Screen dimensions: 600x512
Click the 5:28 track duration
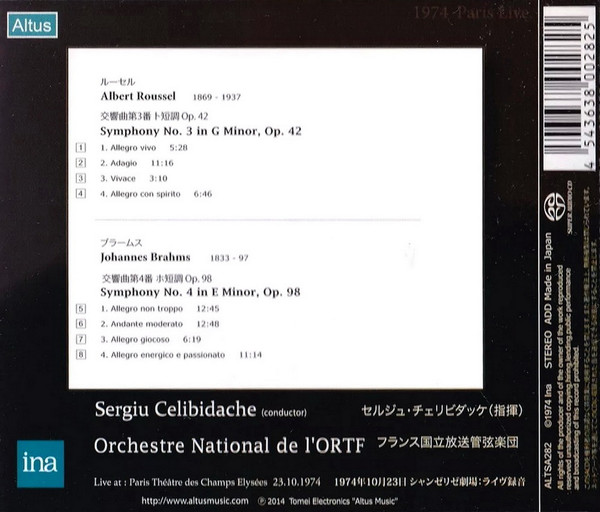pos(179,148)
